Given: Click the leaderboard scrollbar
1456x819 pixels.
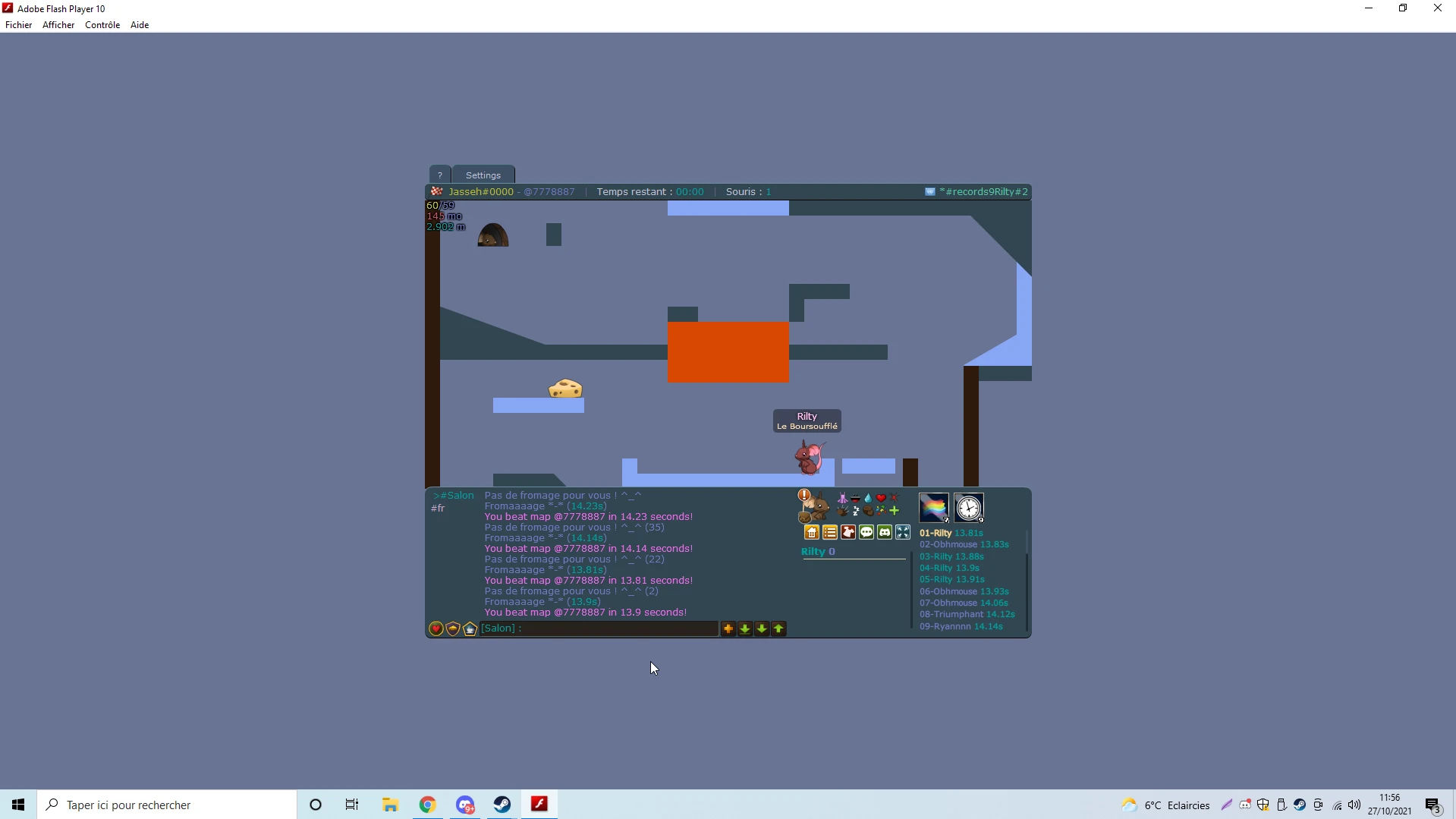Looking at the screenshot, I should coord(1027,581).
